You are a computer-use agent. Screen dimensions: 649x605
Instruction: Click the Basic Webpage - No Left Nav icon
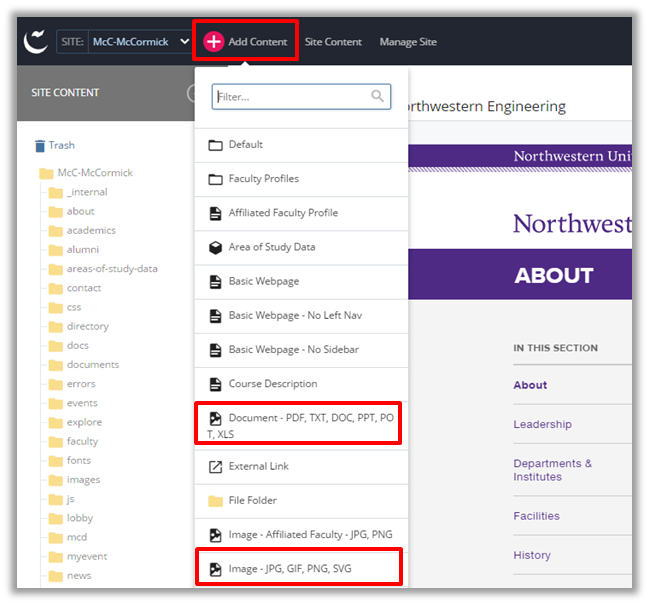pos(215,316)
